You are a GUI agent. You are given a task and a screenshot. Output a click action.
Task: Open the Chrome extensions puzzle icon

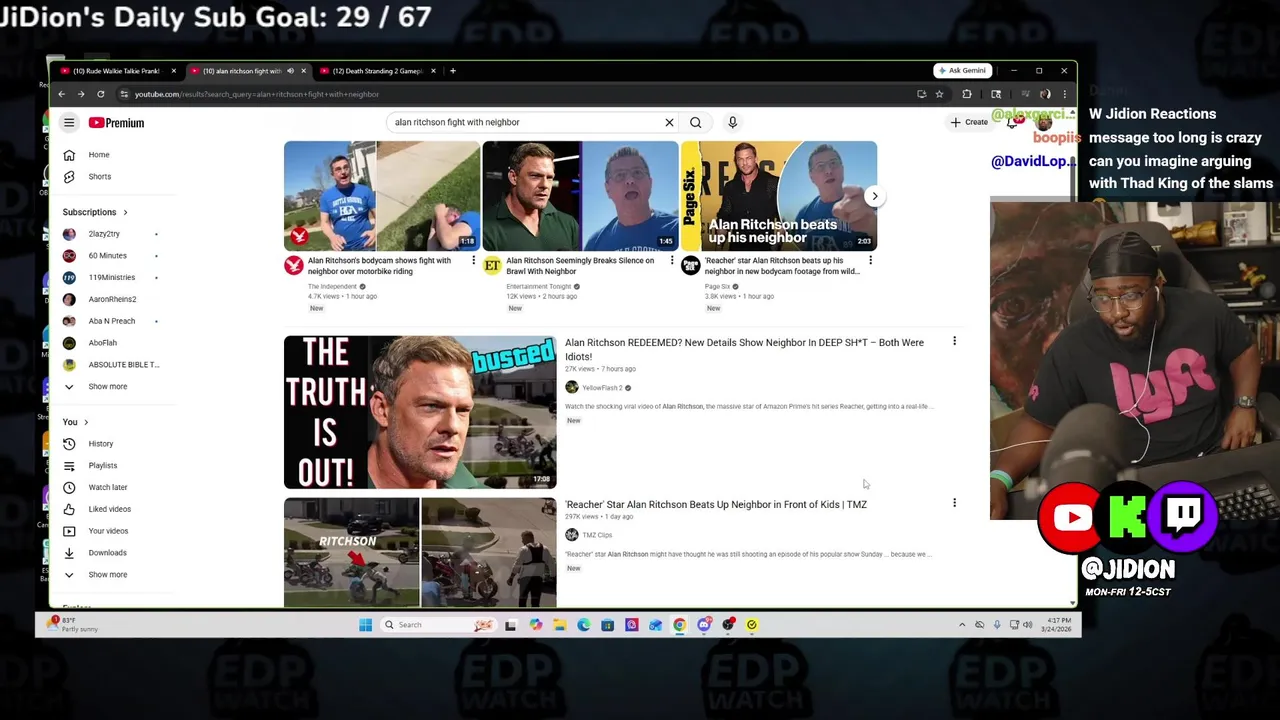pyautogui.click(x=966, y=94)
